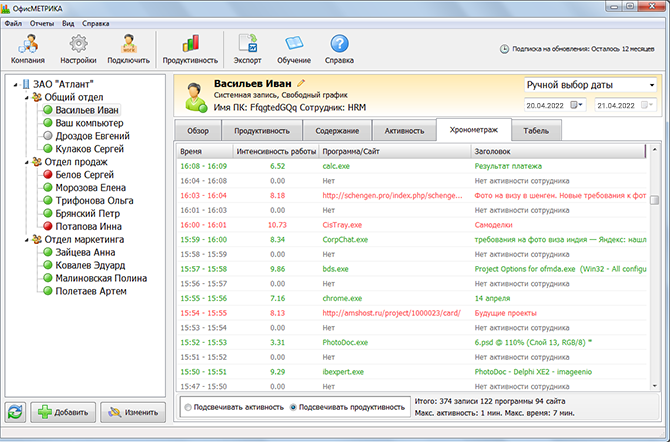Click the Добавить button
The height and width of the screenshot is (442, 670).
pos(62,411)
